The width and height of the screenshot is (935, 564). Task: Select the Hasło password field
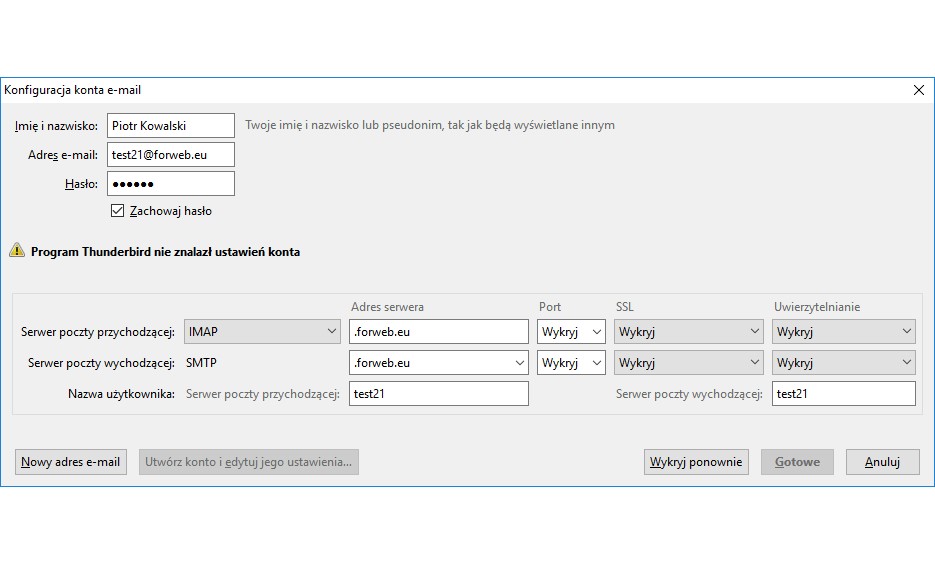[x=170, y=184]
